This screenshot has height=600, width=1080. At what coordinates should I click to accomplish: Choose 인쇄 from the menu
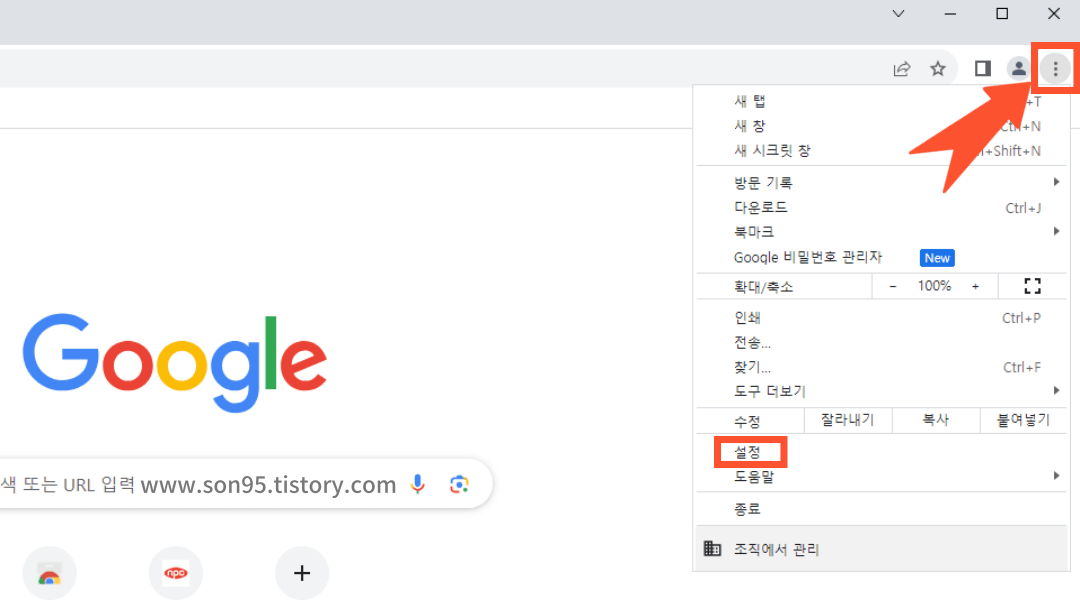coord(881,318)
